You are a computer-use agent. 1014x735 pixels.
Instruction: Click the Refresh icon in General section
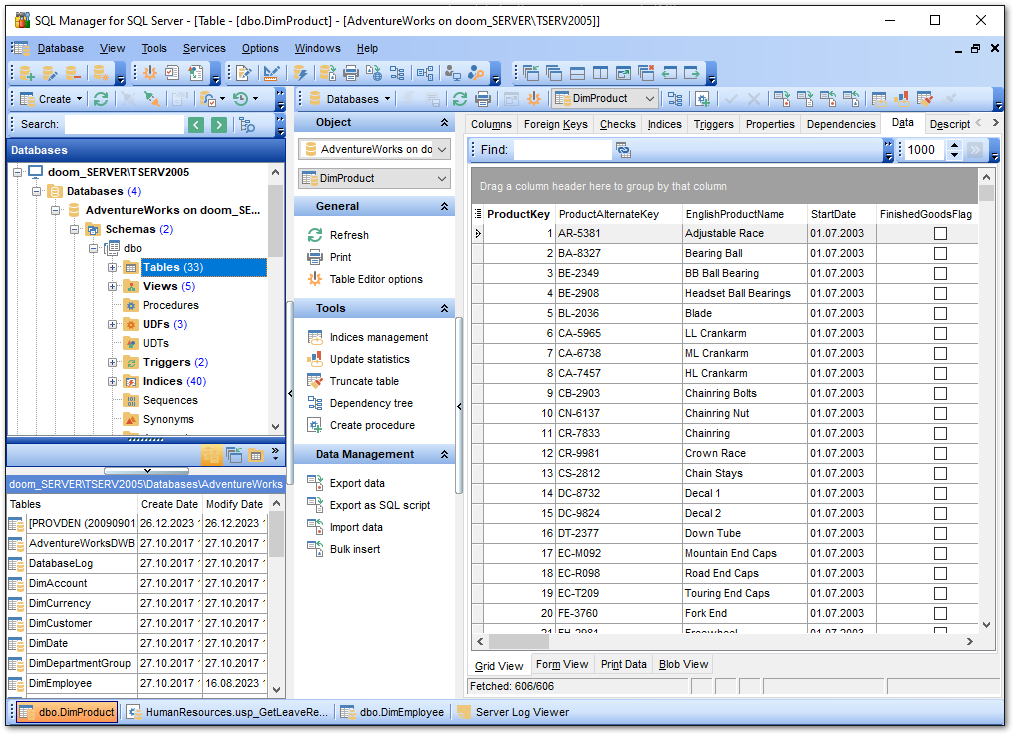coord(315,235)
